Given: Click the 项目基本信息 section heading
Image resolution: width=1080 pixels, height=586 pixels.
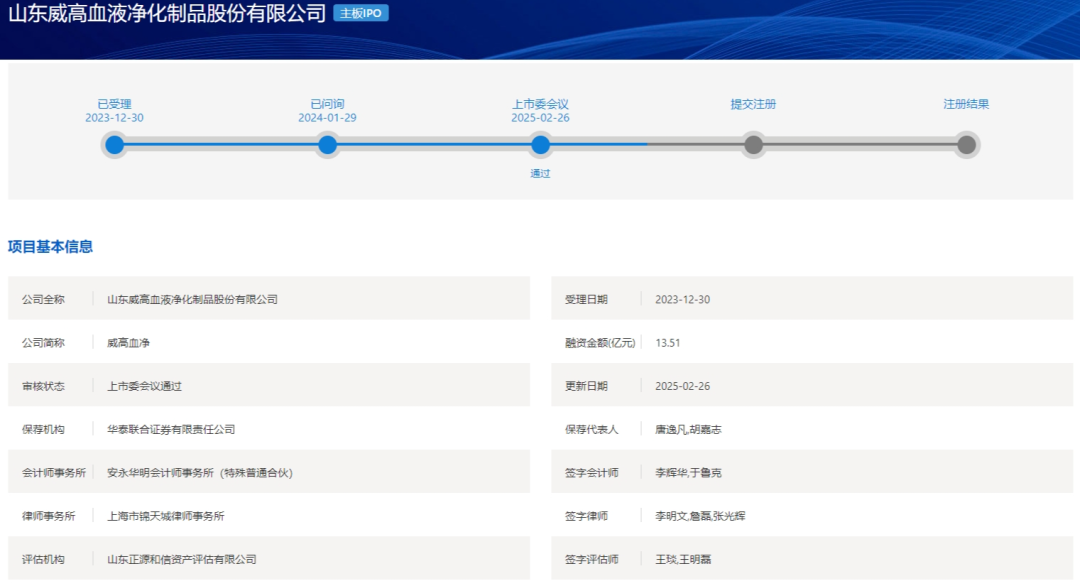Looking at the screenshot, I should coord(50,247).
